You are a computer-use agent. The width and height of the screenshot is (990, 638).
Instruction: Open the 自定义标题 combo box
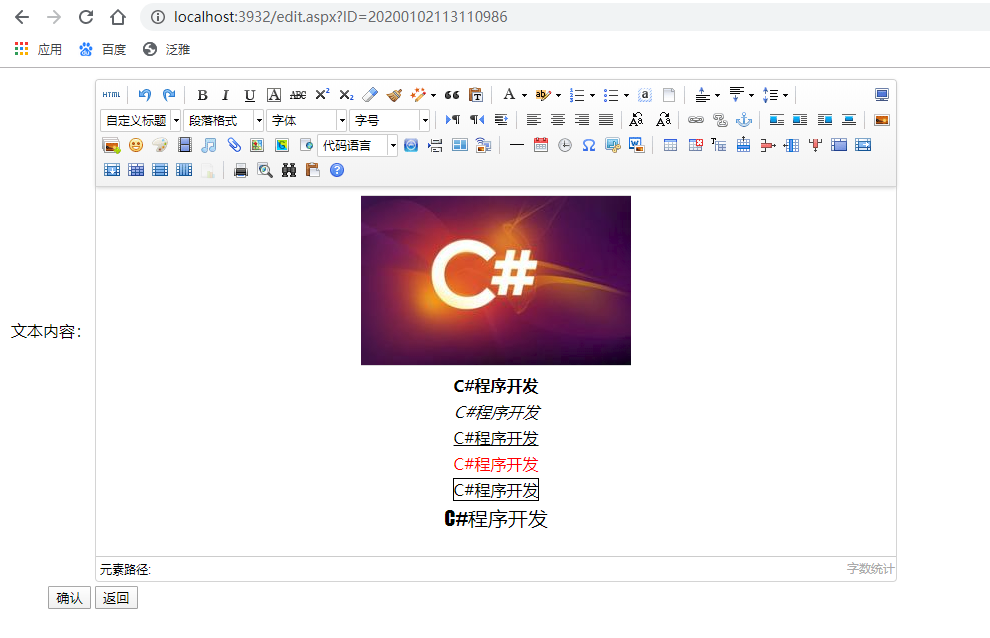140,120
